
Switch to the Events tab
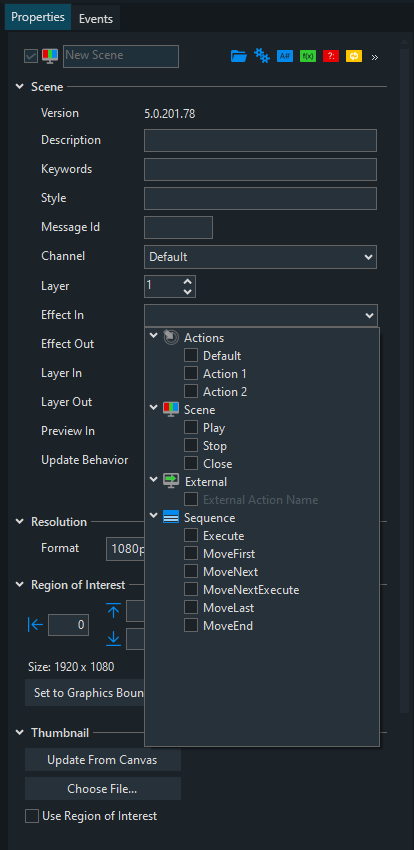click(96, 18)
